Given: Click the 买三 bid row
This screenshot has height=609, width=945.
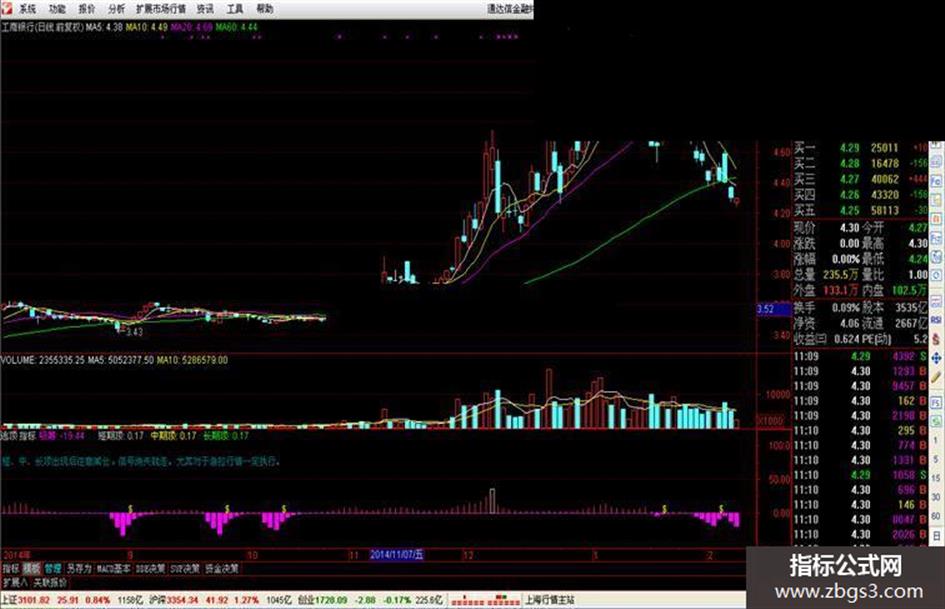Looking at the screenshot, I should pyautogui.click(x=859, y=179).
